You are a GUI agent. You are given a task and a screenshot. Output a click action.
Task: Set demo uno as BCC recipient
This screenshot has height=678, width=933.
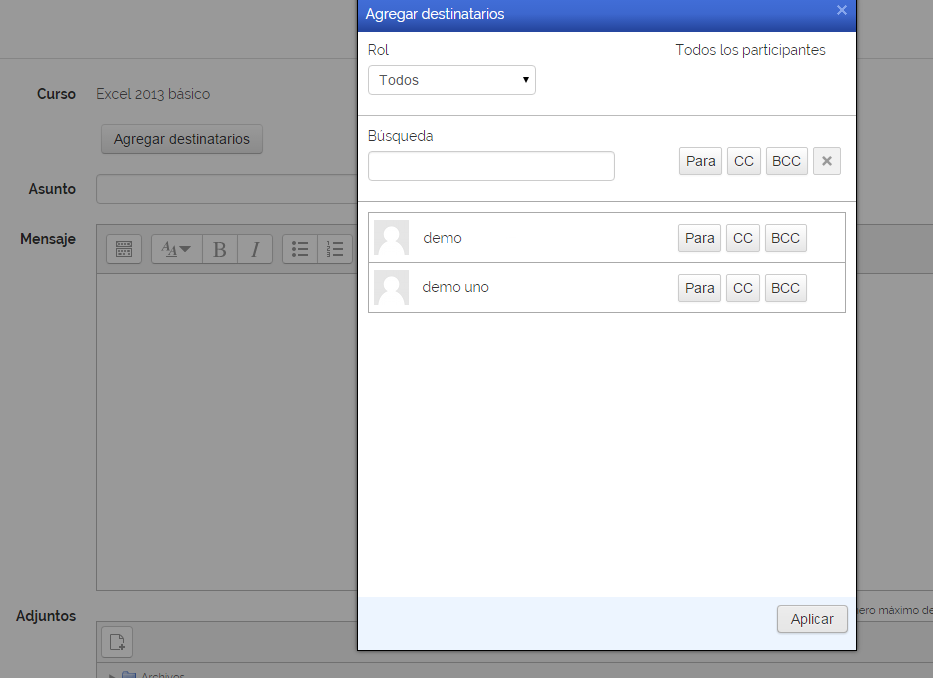785,288
